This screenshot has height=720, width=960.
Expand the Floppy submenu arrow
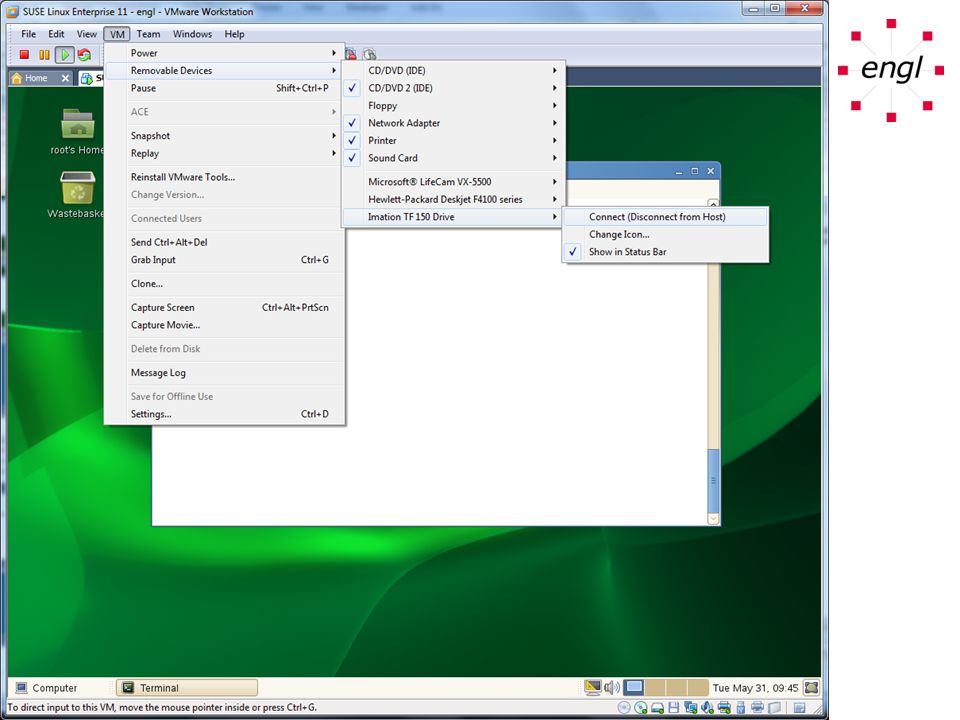pos(555,105)
